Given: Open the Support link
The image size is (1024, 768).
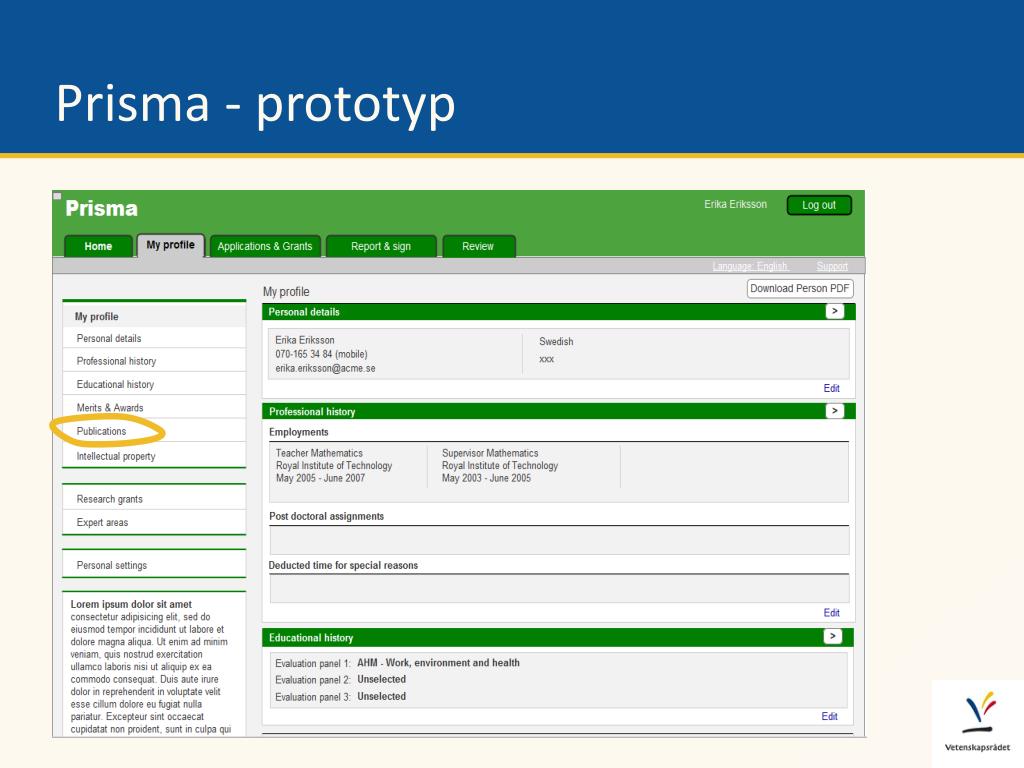Looking at the screenshot, I should [832, 266].
